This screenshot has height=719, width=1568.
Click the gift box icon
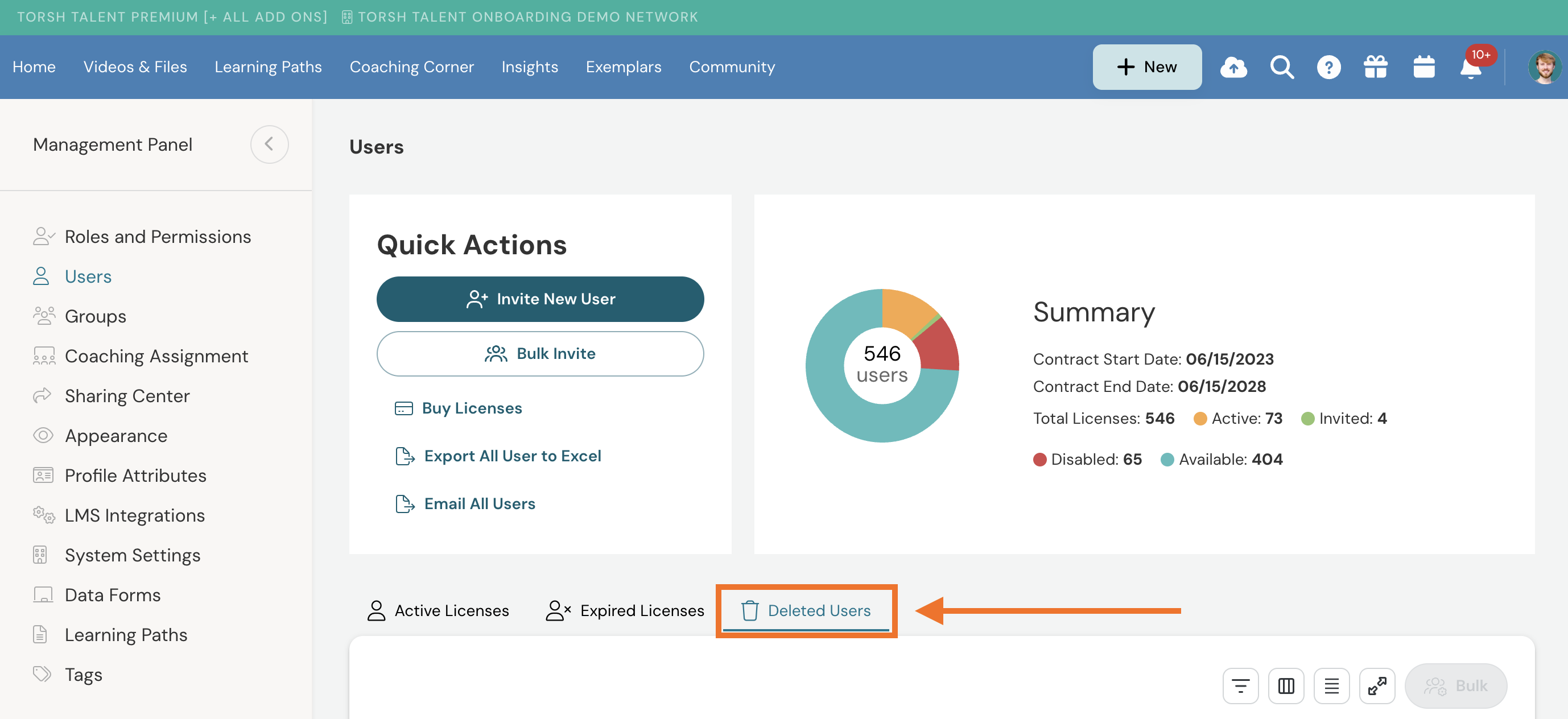pyautogui.click(x=1376, y=67)
